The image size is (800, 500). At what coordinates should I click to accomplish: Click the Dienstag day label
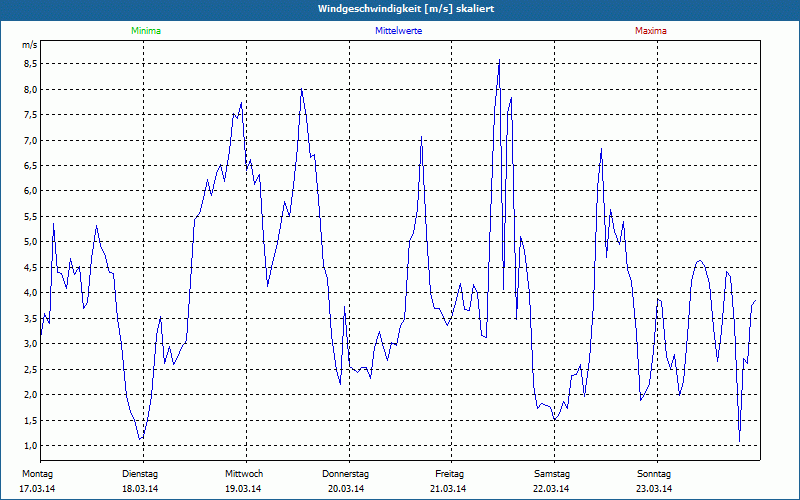[140, 474]
